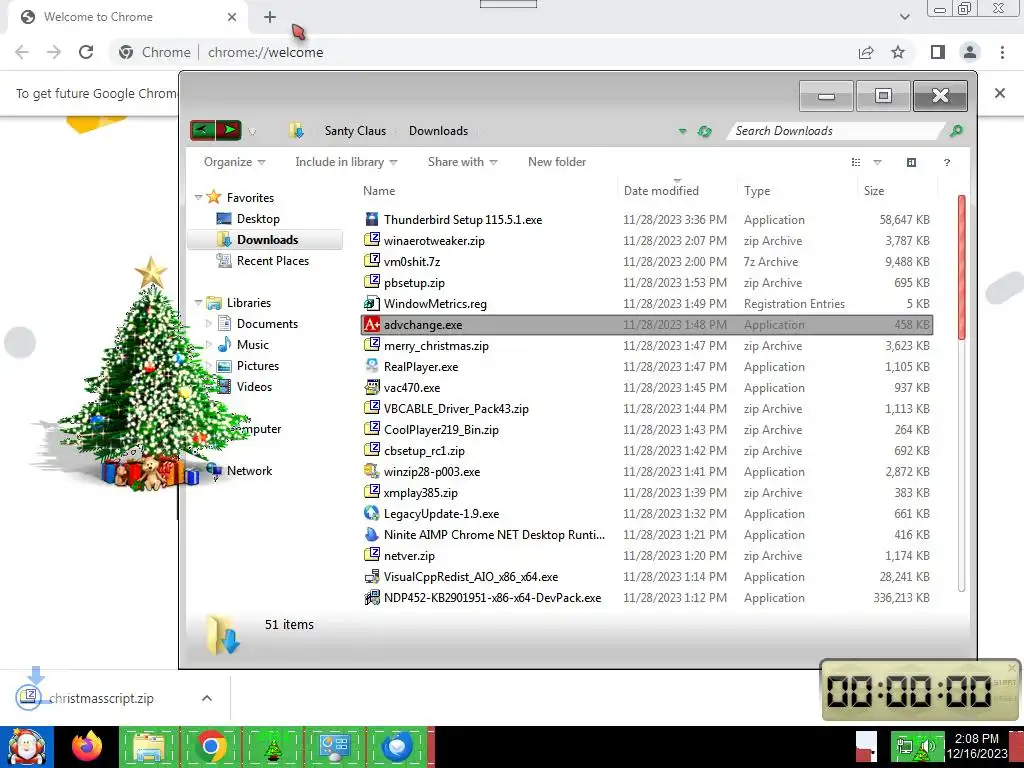Open Chrome profile avatar

click(970, 52)
